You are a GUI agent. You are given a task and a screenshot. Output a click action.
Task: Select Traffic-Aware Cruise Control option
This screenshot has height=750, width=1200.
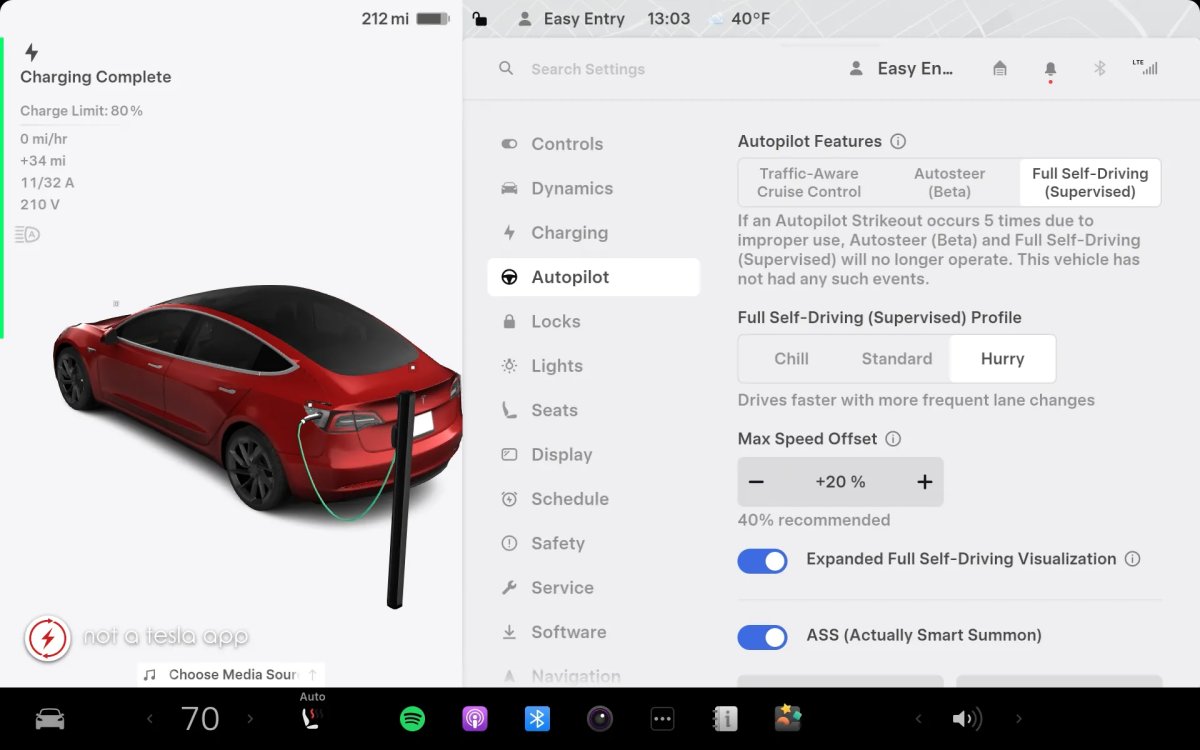coord(808,183)
